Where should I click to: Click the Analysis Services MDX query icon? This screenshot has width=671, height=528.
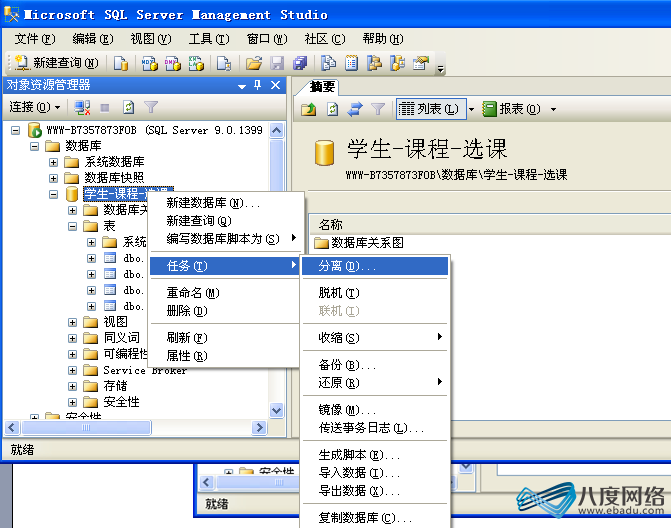pyautogui.click(x=150, y=63)
